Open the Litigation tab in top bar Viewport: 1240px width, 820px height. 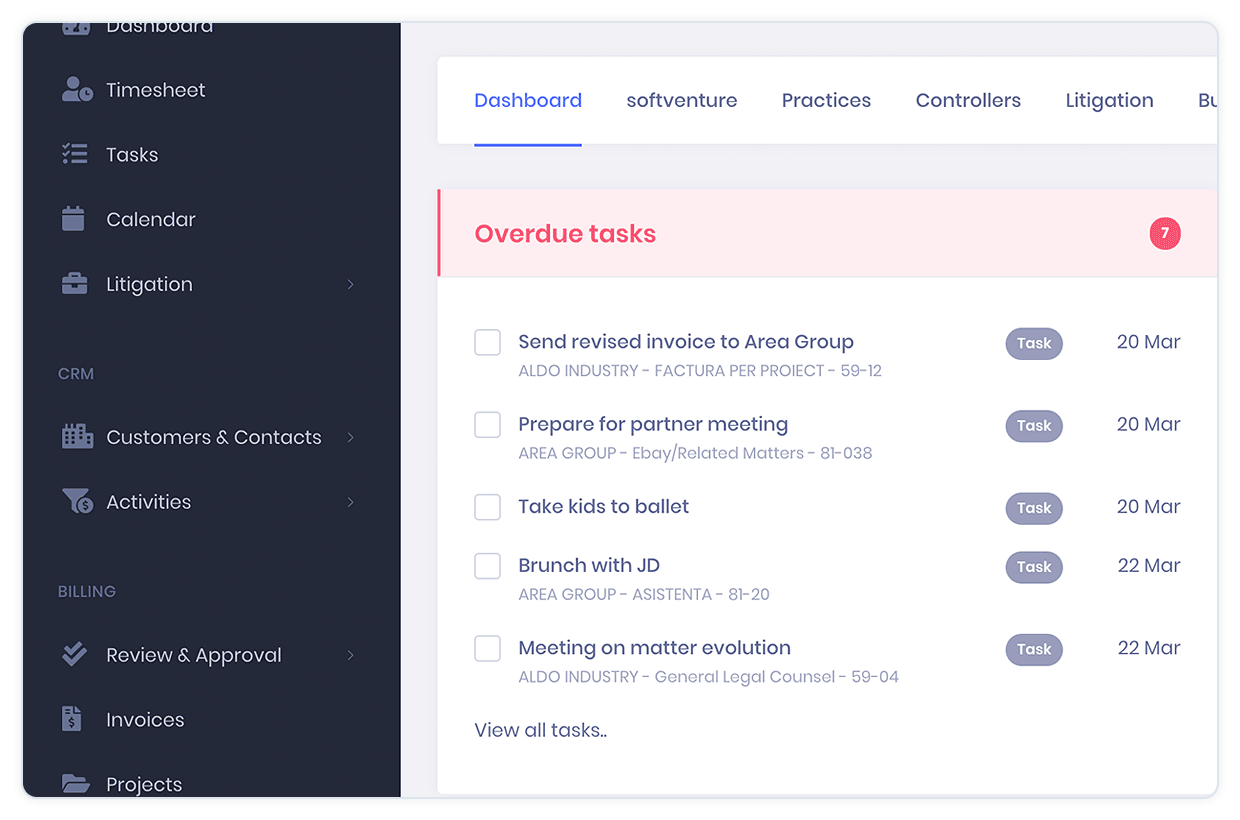point(1109,100)
